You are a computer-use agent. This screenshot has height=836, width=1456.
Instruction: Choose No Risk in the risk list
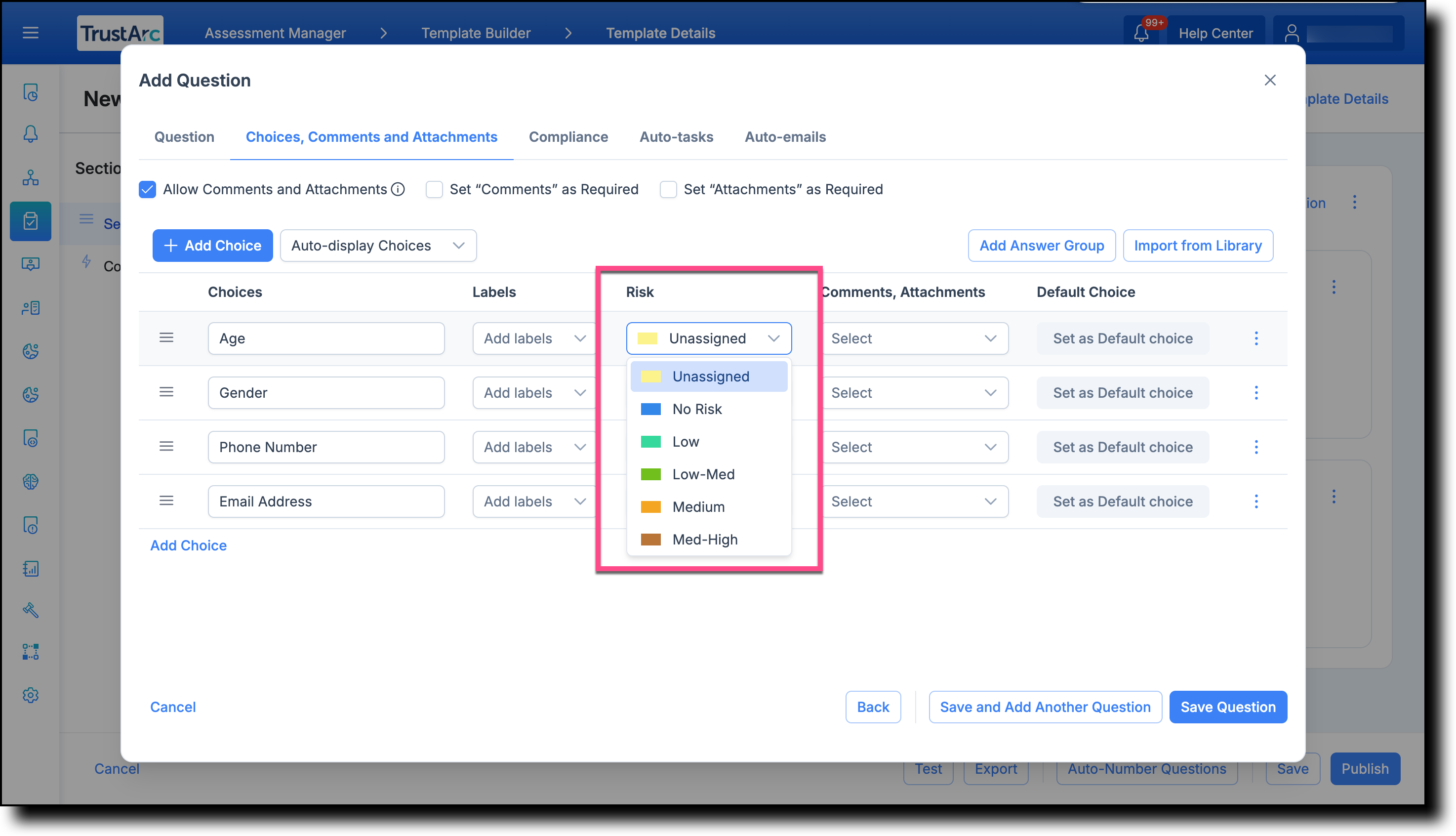pos(709,409)
